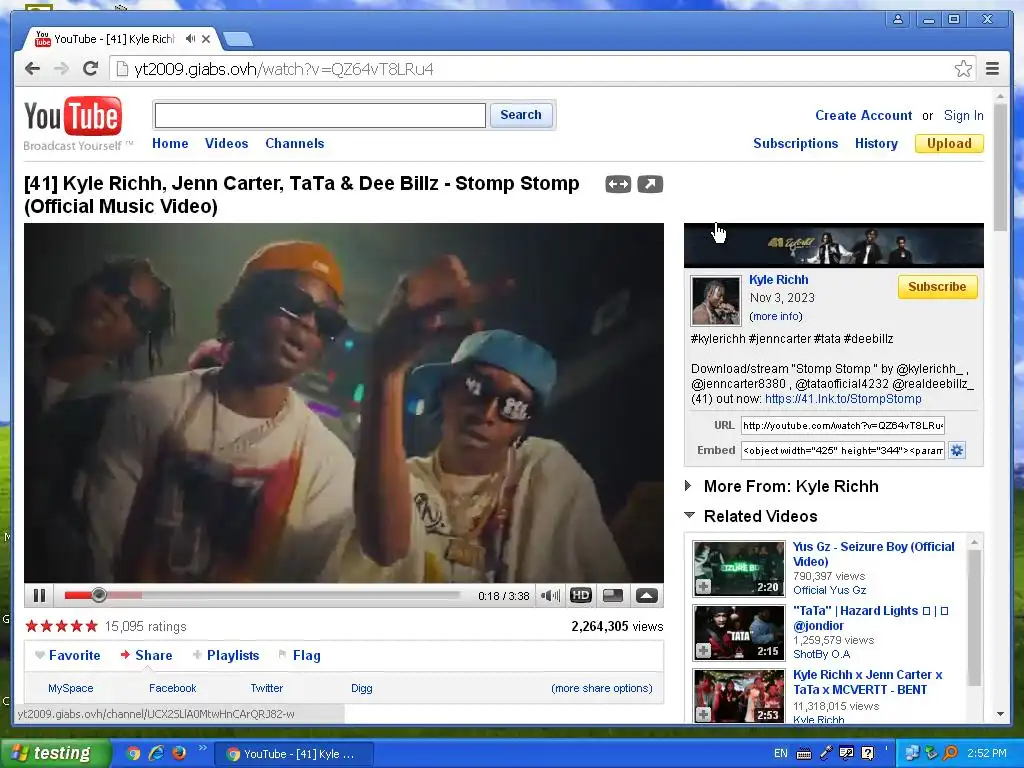Image resolution: width=1024 pixels, height=768 pixels.
Task: Open the 41.lnk.to/StompStomp link
Action: [x=843, y=399]
